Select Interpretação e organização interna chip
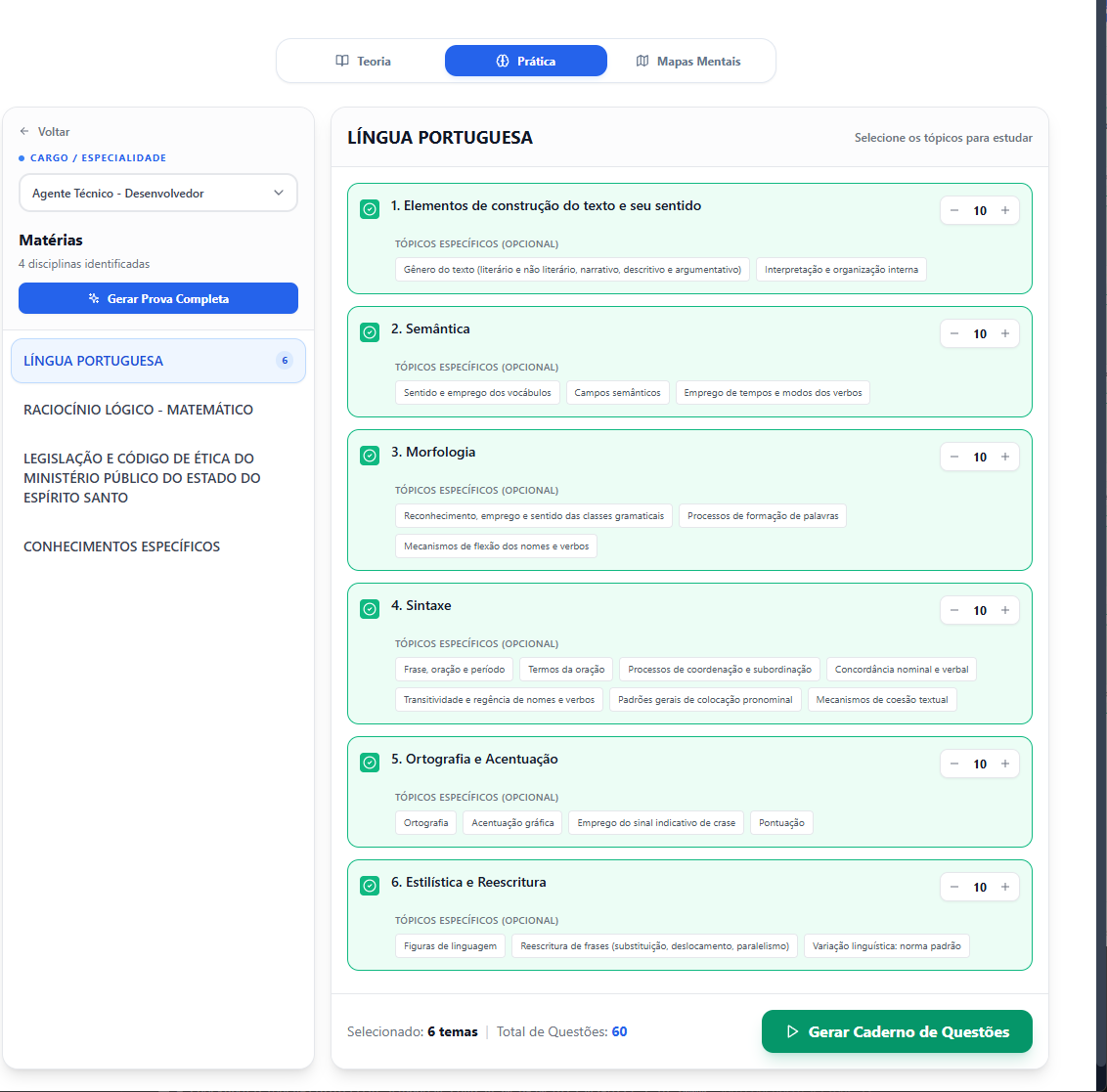Viewport: 1107px width, 1092px height. point(841,270)
